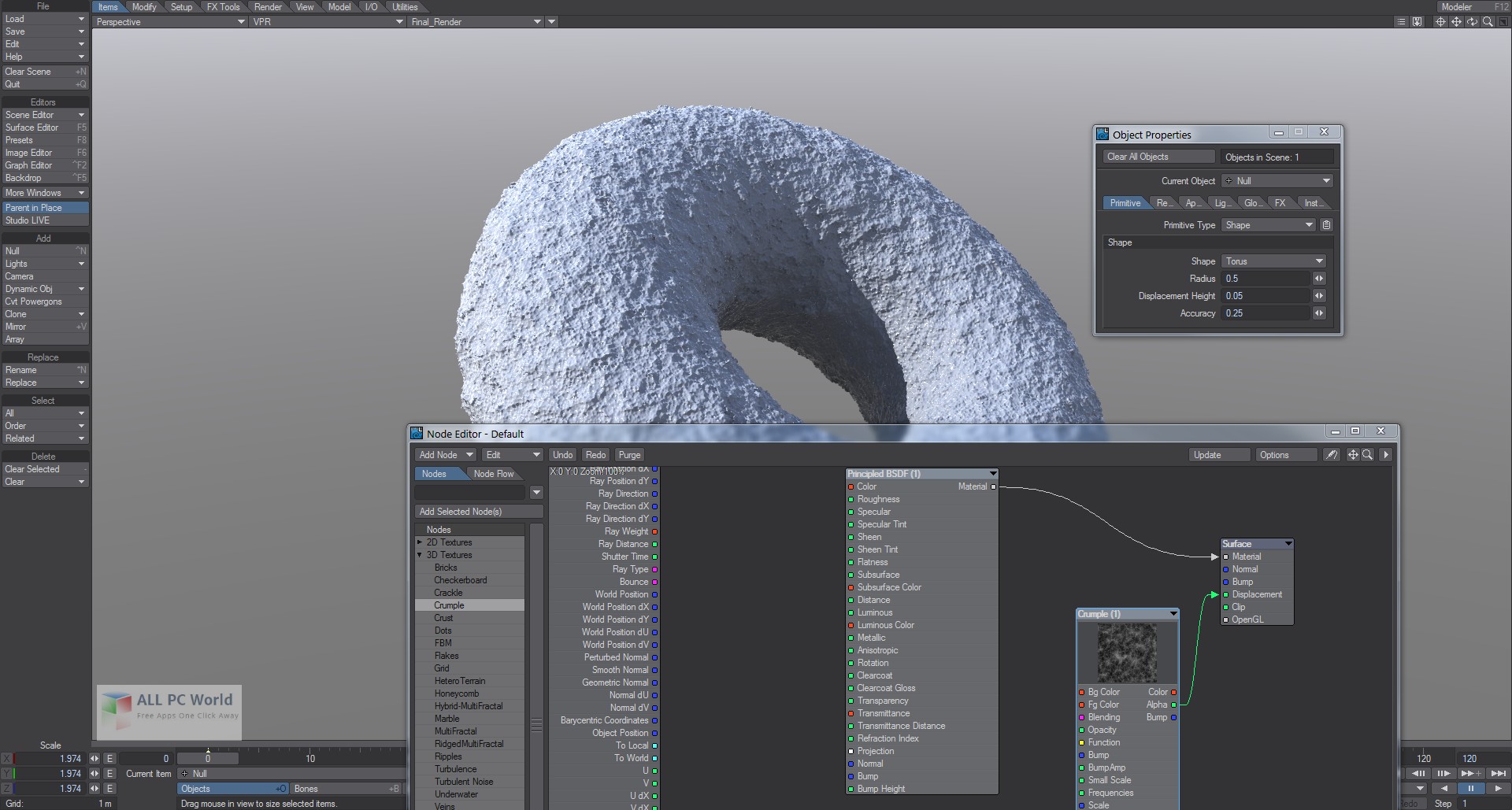
Task: Click the save viewport layout disk icon
Action: point(1417,22)
